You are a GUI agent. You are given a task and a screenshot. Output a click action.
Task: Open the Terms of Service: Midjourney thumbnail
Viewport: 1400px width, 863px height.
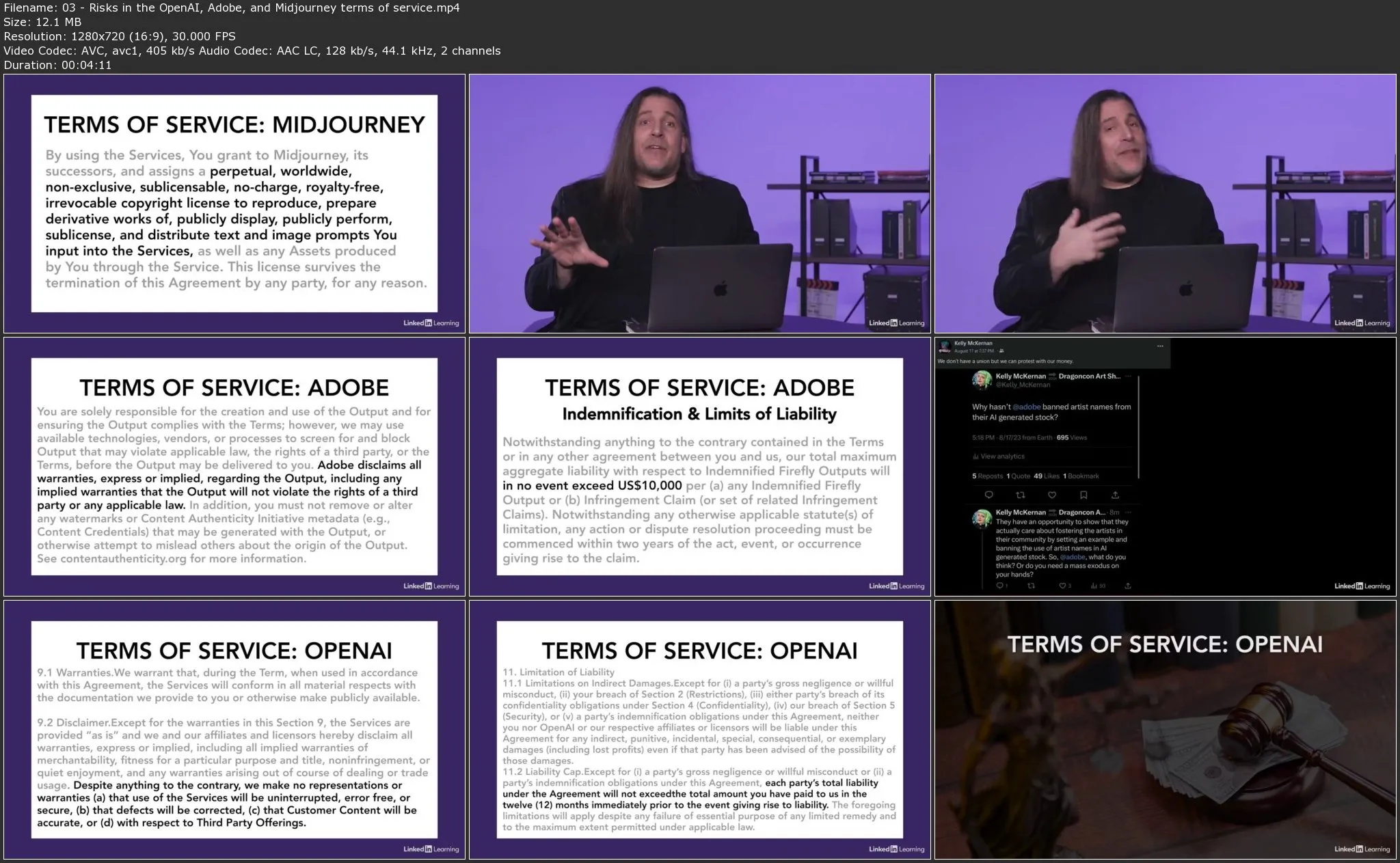tap(234, 204)
